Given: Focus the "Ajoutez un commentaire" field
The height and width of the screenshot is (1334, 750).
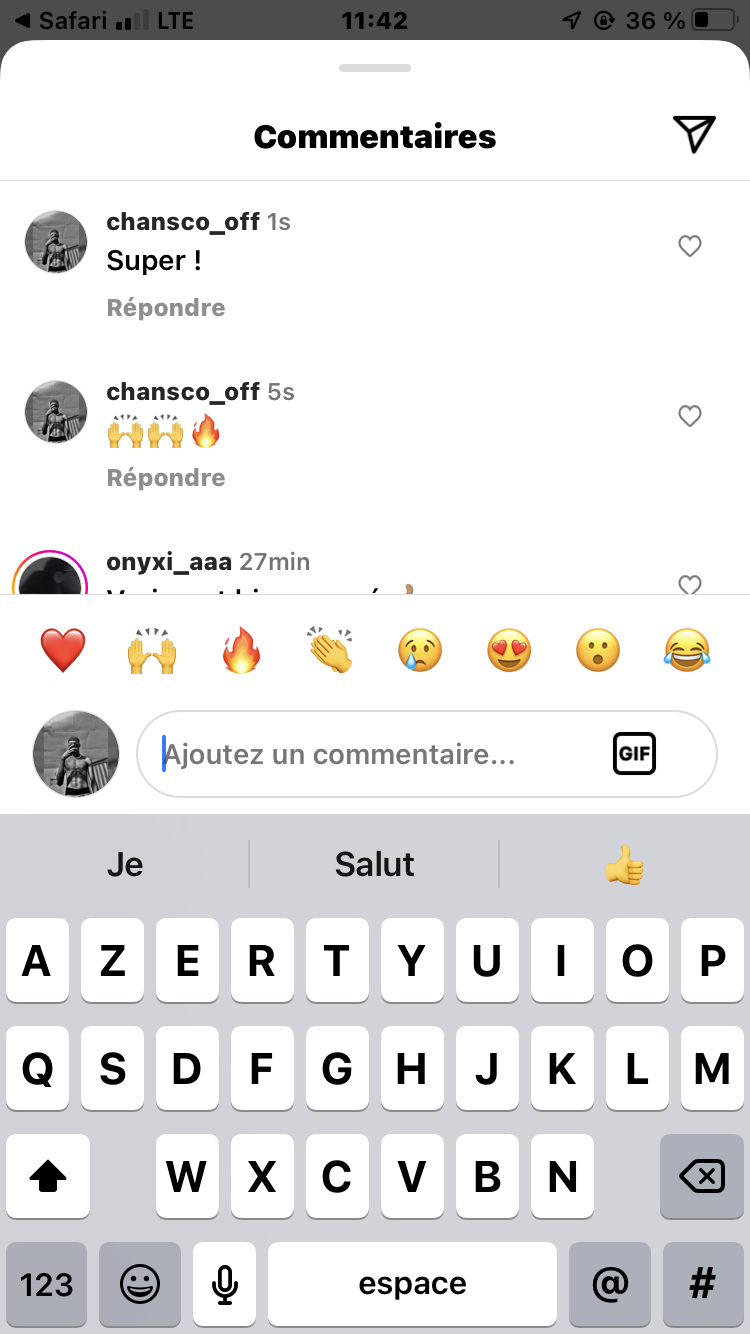Looking at the screenshot, I should [427, 754].
